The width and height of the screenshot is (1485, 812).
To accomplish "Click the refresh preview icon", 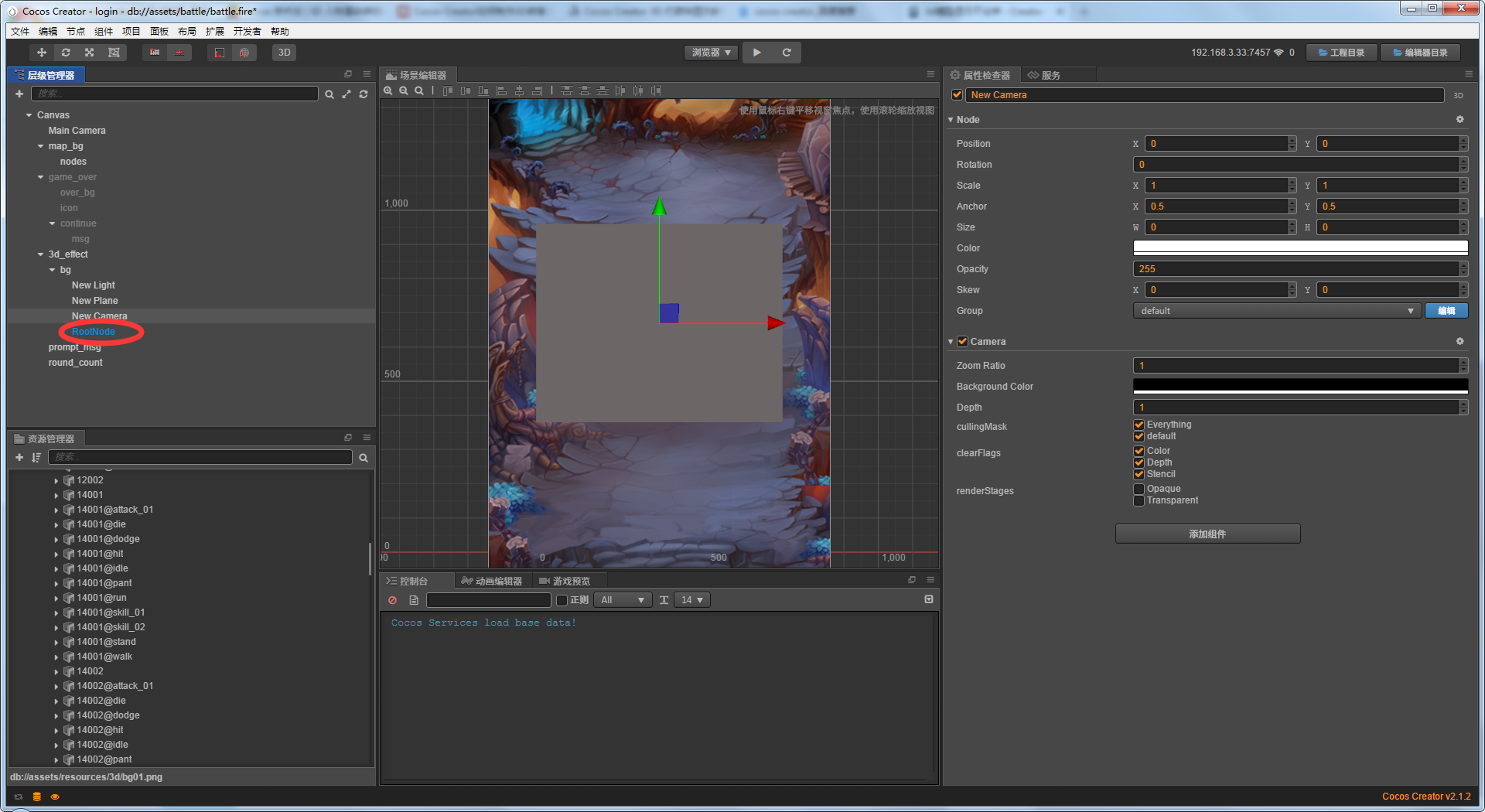I will coord(786,53).
